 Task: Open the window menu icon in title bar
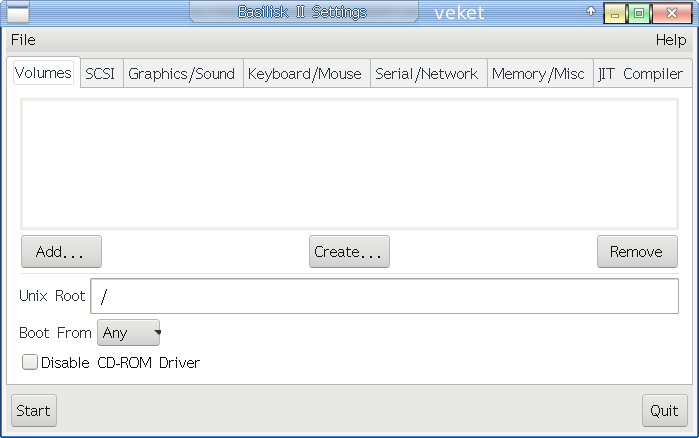[x=18, y=12]
